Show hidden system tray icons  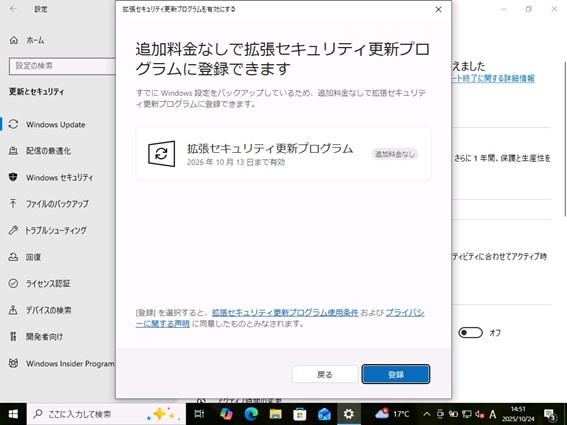426,414
